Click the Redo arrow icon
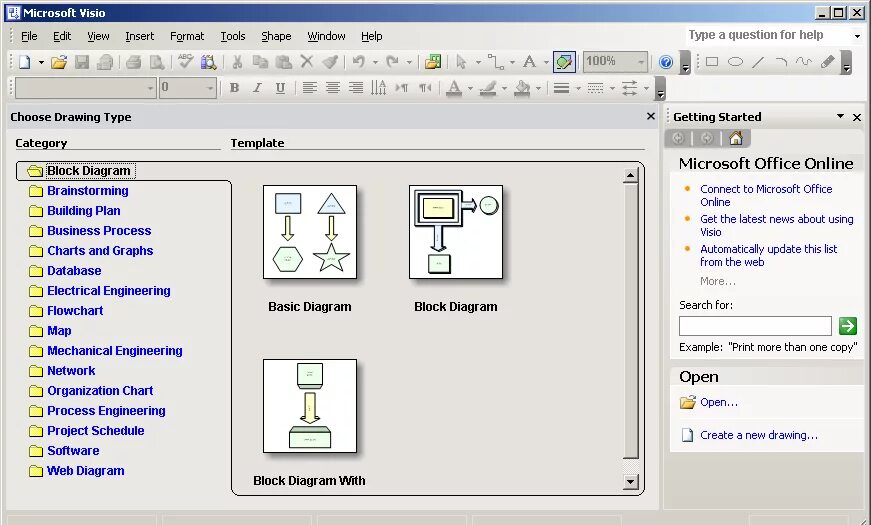 tap(393, 62)
